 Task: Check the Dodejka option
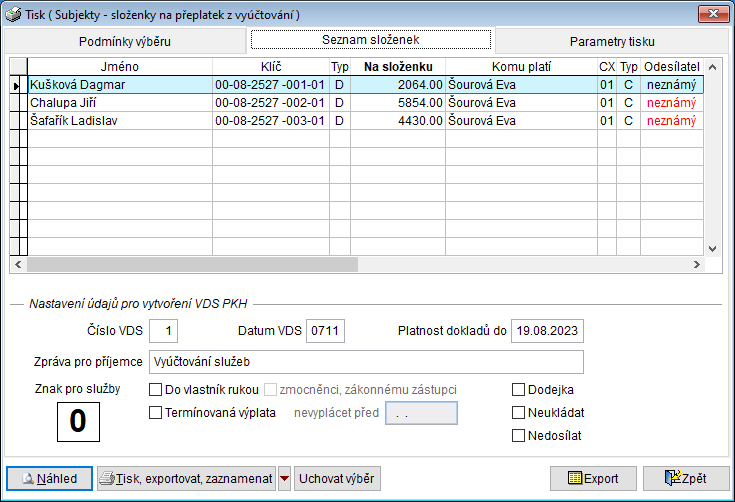[519, 390]
